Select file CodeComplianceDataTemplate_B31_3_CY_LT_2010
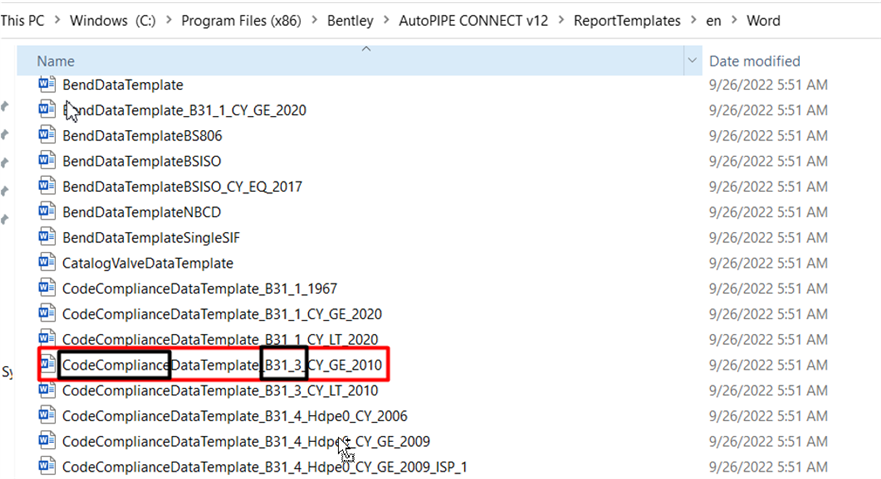Image resolution: width=881 pixels, height=479 pixels. pyautogui.click(x=220, y=390)
